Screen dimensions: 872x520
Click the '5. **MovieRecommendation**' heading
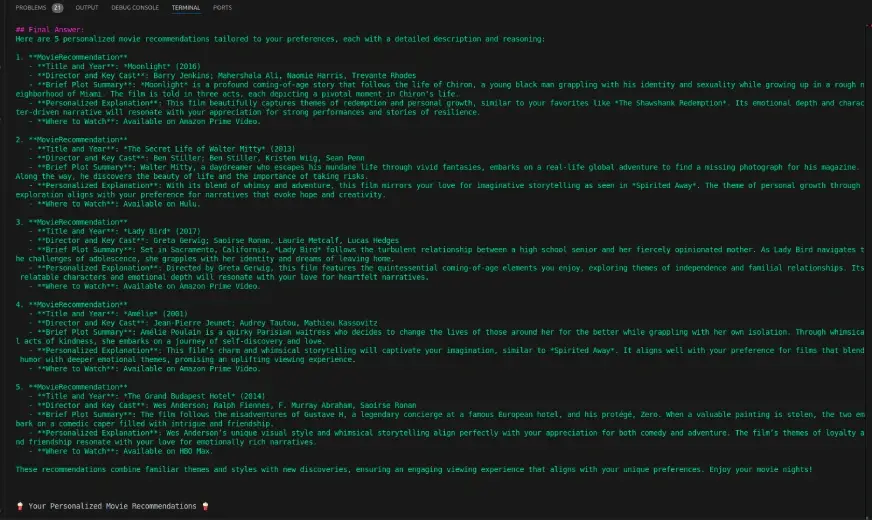71,387
